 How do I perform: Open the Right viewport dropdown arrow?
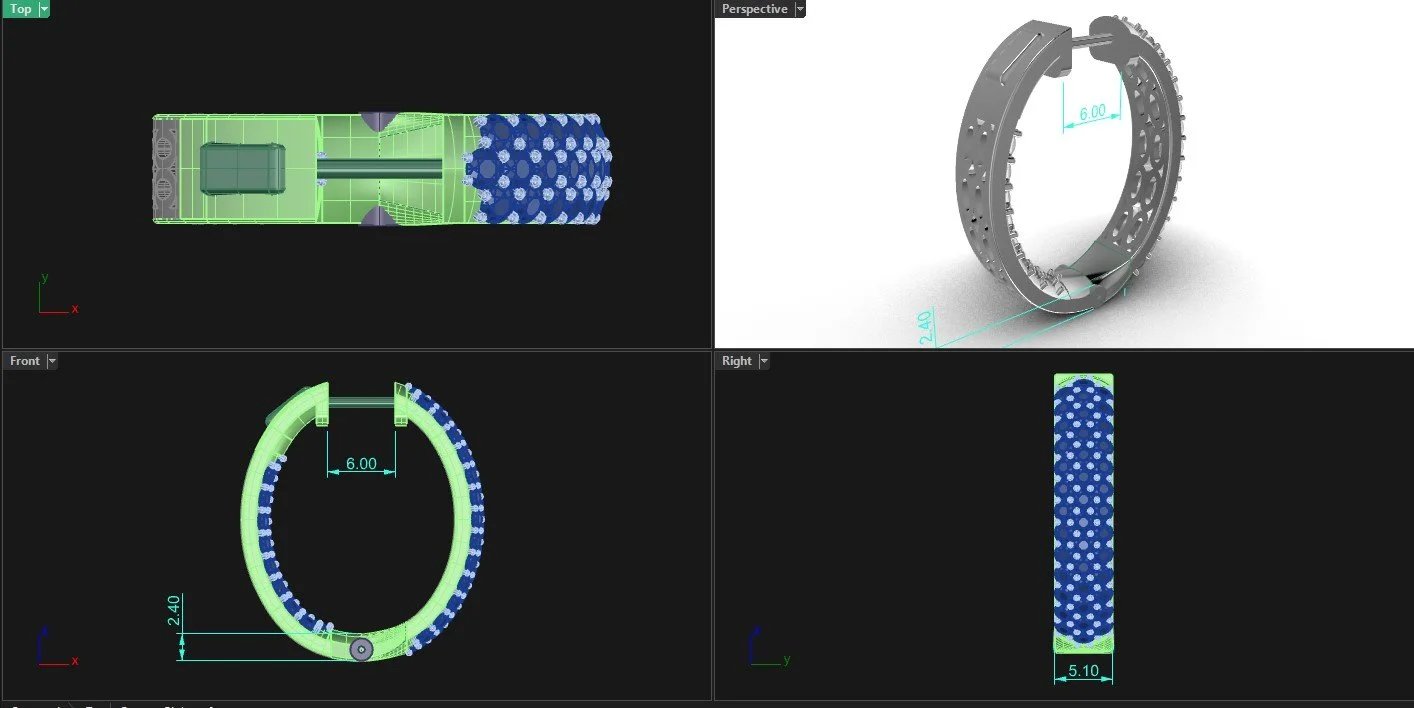[x=764, y=361]
